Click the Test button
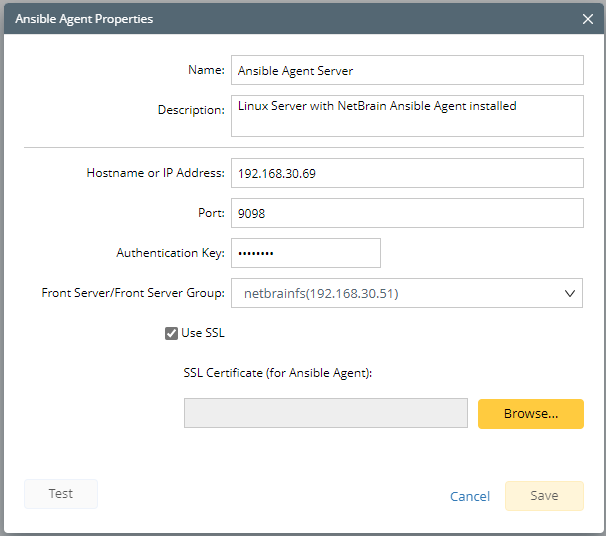The height and width of the screenshot is (536, 606). tap(61, 494)
